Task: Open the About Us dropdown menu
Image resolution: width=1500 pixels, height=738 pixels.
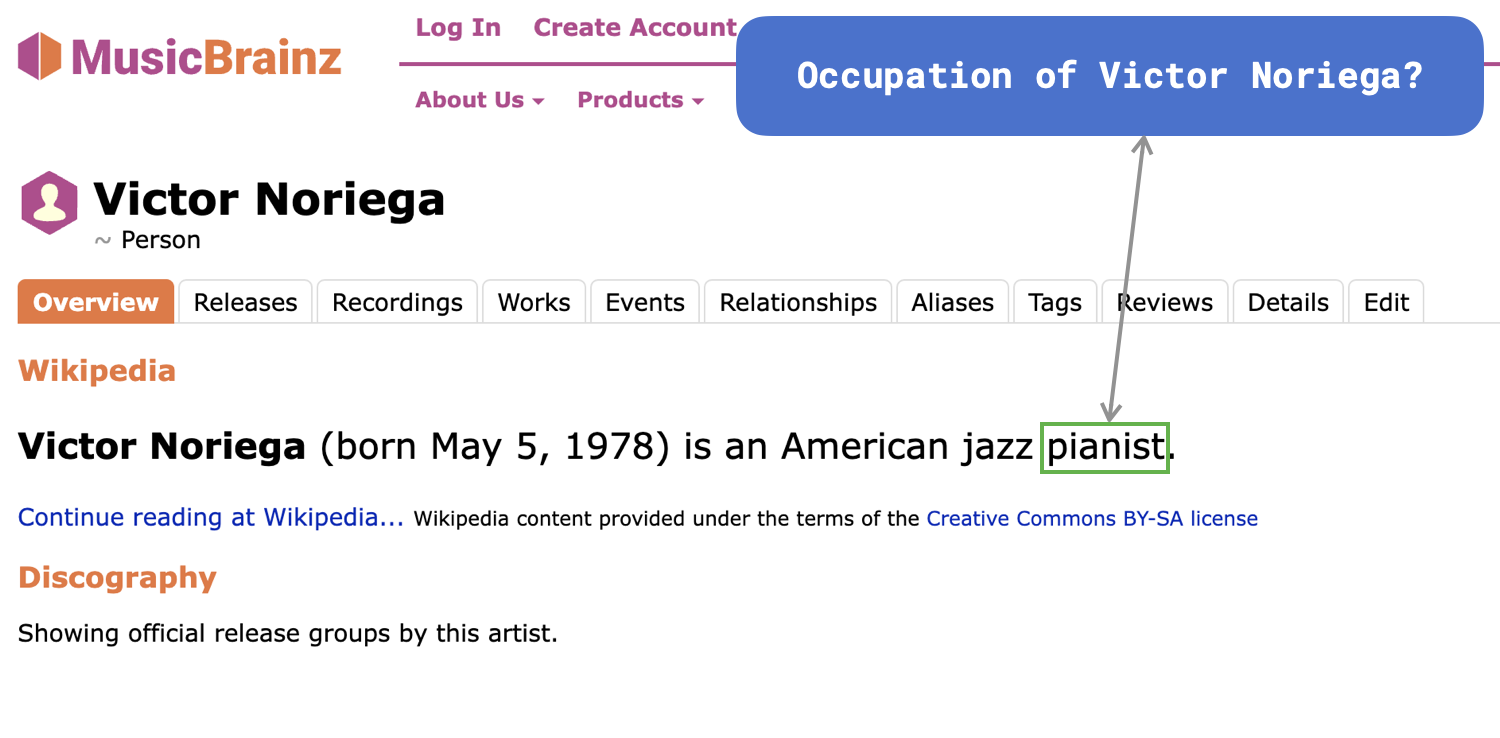Action: [x=480, y=100]
